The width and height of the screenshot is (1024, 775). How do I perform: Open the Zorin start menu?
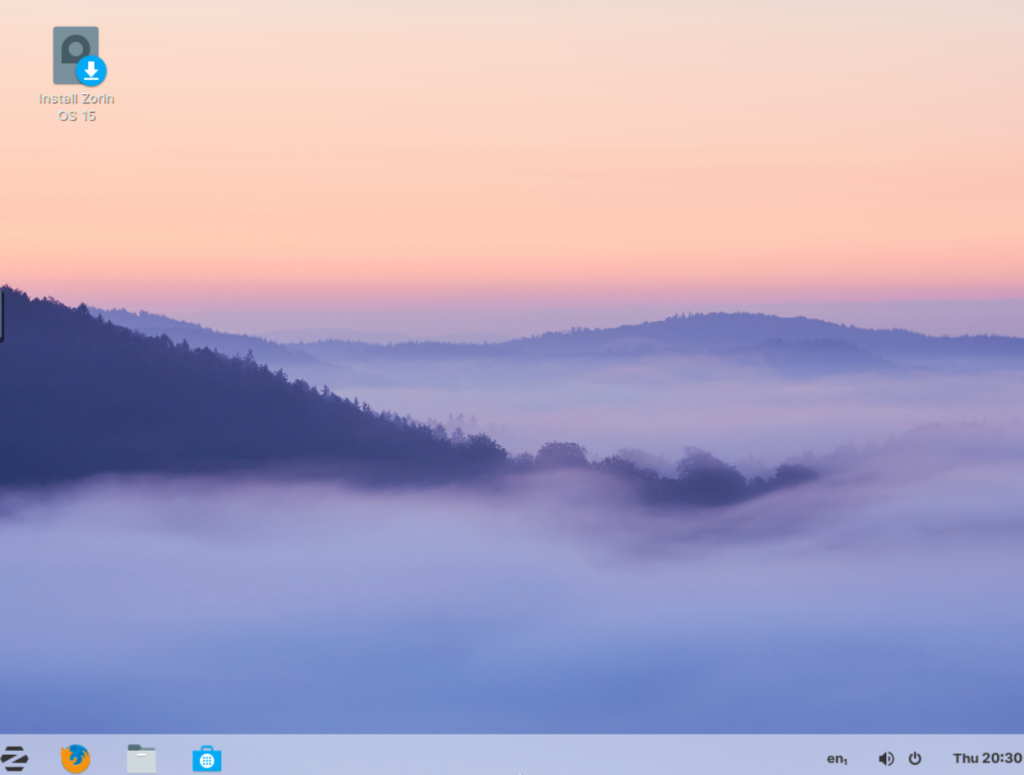[14, 758]
